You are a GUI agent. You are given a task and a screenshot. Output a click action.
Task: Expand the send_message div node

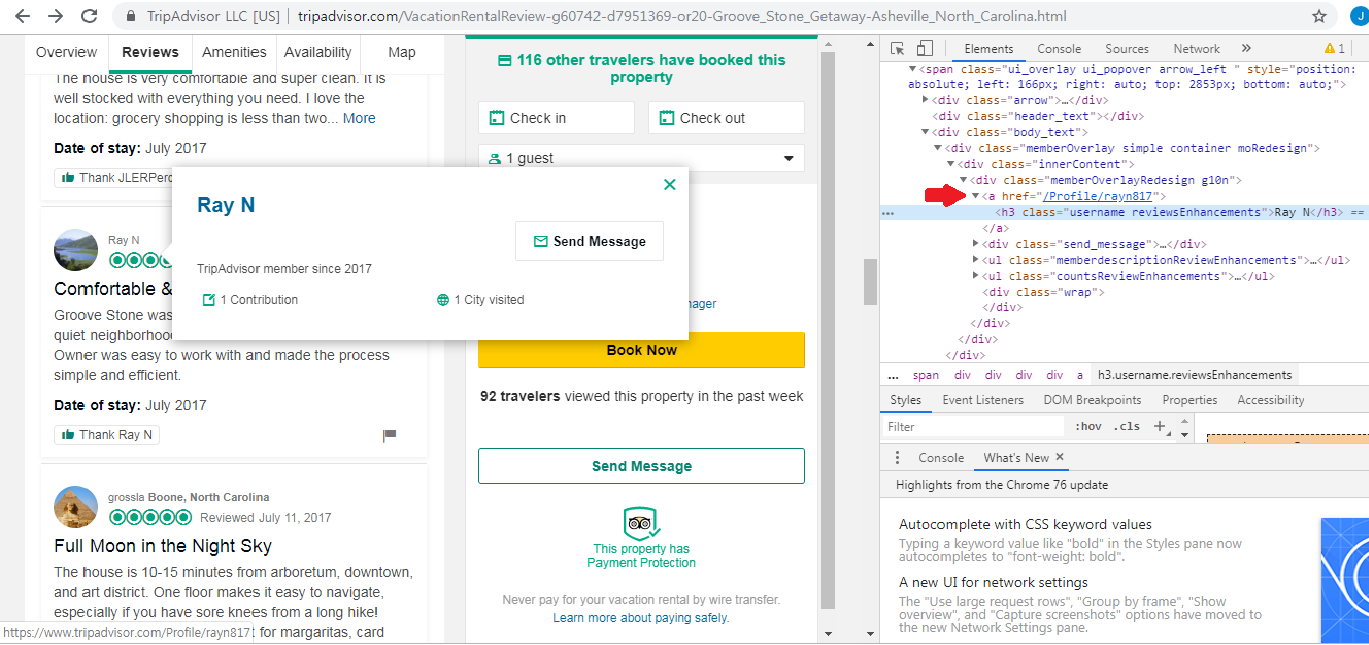click(x=976, y=244)
